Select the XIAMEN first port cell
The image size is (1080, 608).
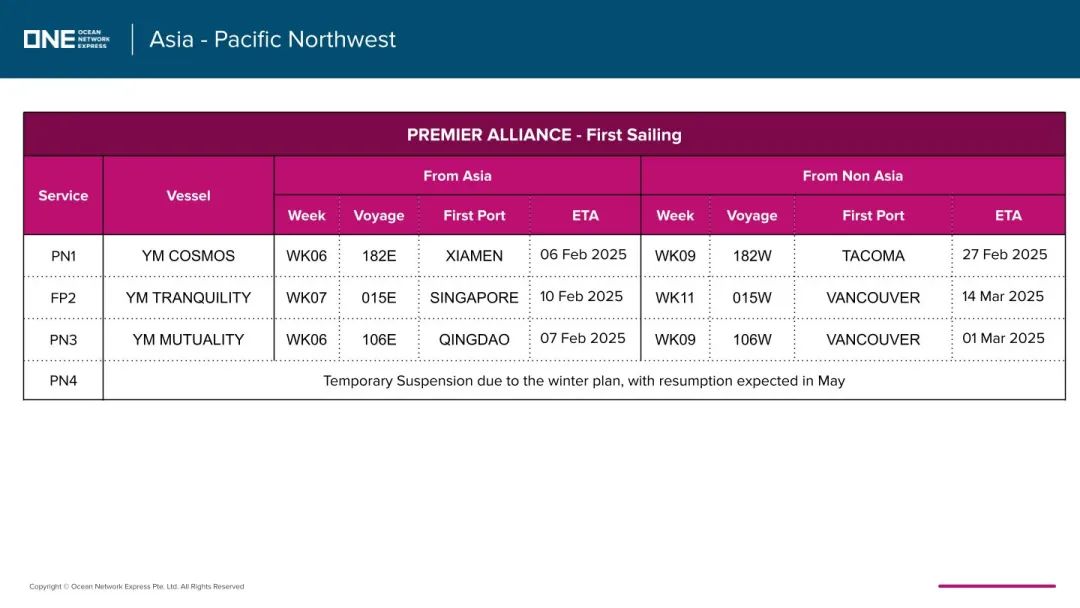[474, 256]
